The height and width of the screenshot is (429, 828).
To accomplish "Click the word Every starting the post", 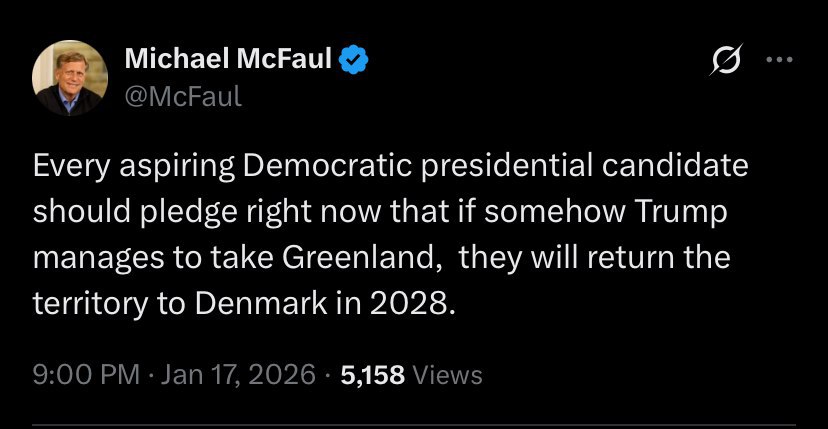I will [x=66, y=165].
